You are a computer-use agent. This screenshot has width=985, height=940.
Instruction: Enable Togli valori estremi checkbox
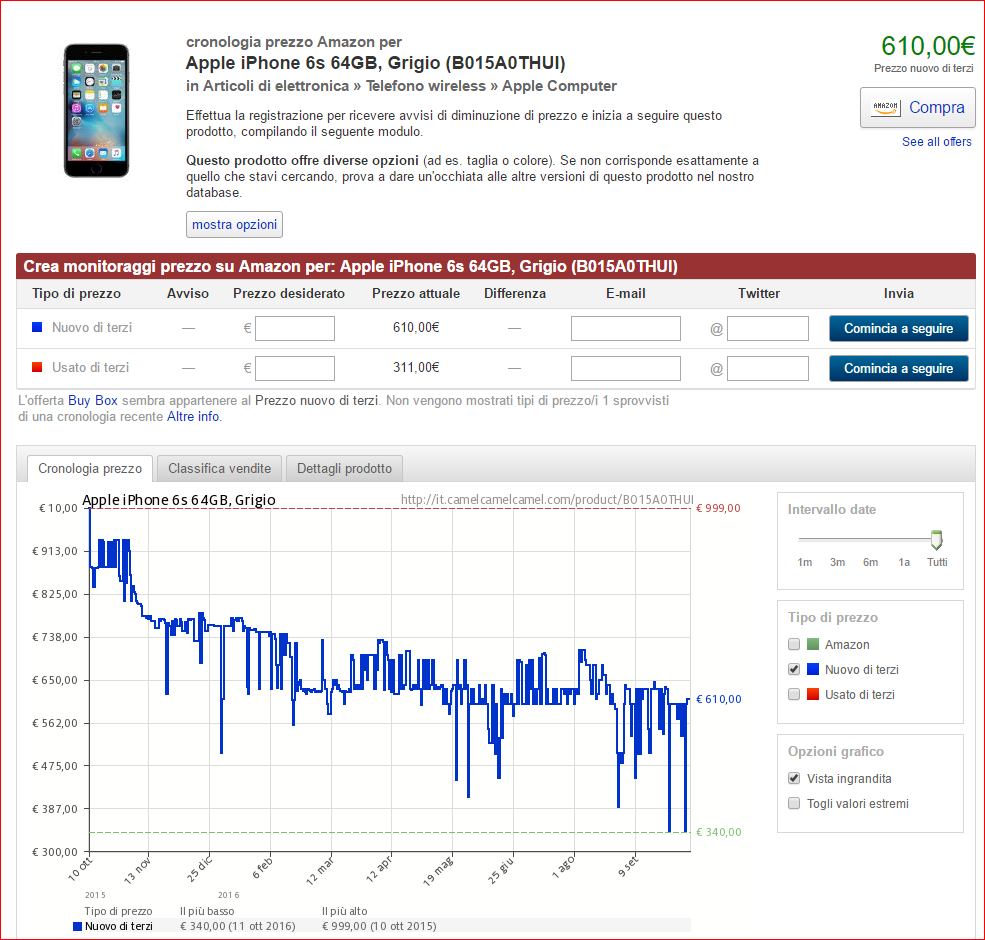coord(794,803)
